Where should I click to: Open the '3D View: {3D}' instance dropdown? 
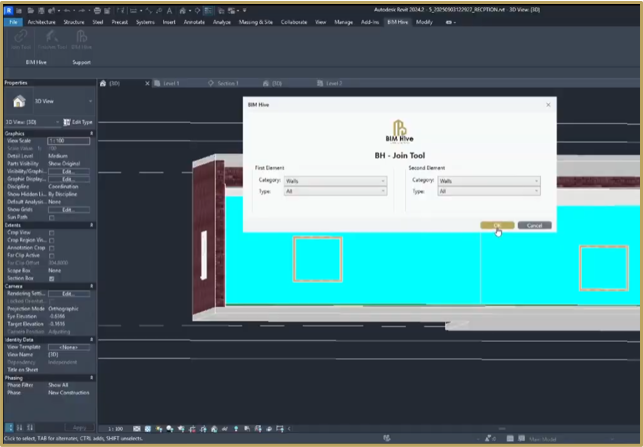[x=57, y=122]
